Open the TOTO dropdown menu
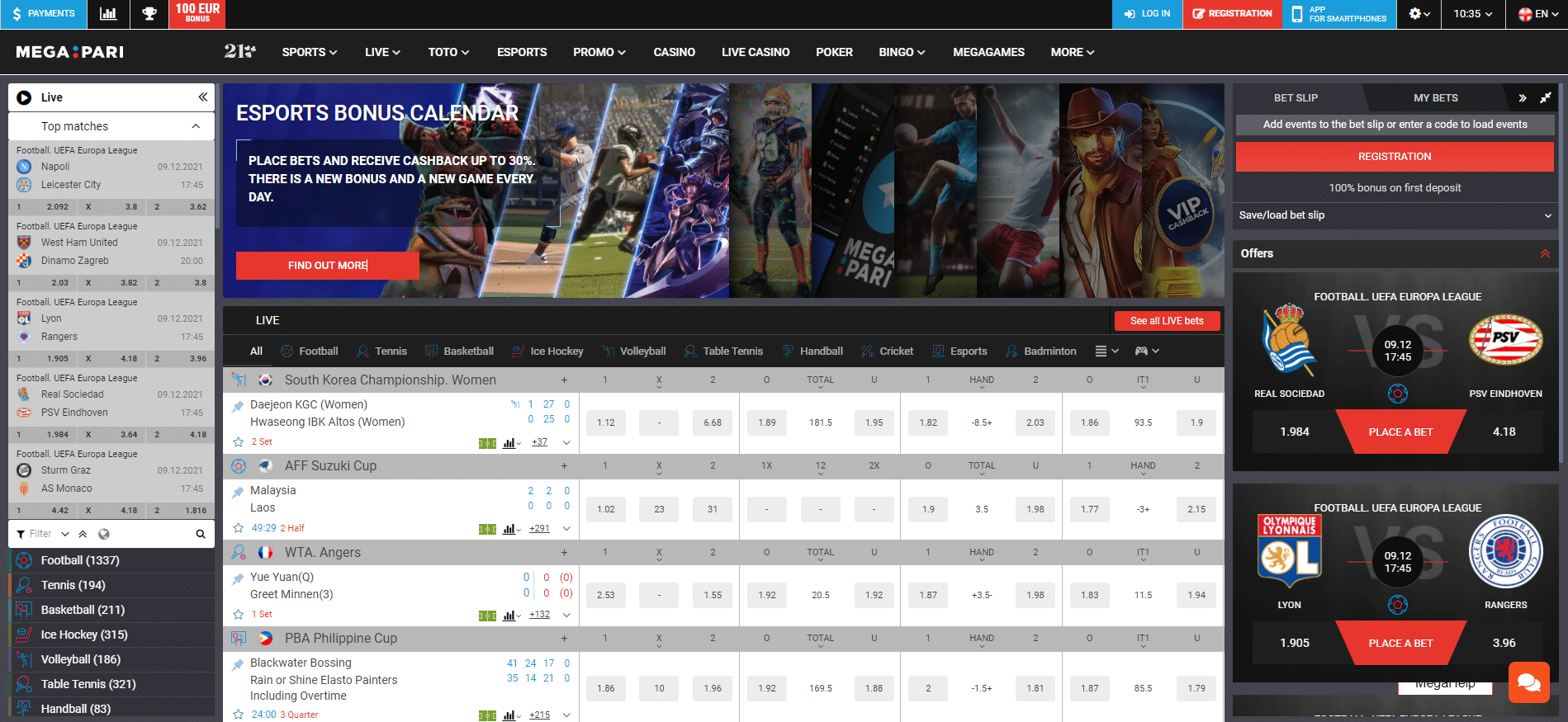The width and height of the screenshot is (1568, 722). (x=448, y=52)
